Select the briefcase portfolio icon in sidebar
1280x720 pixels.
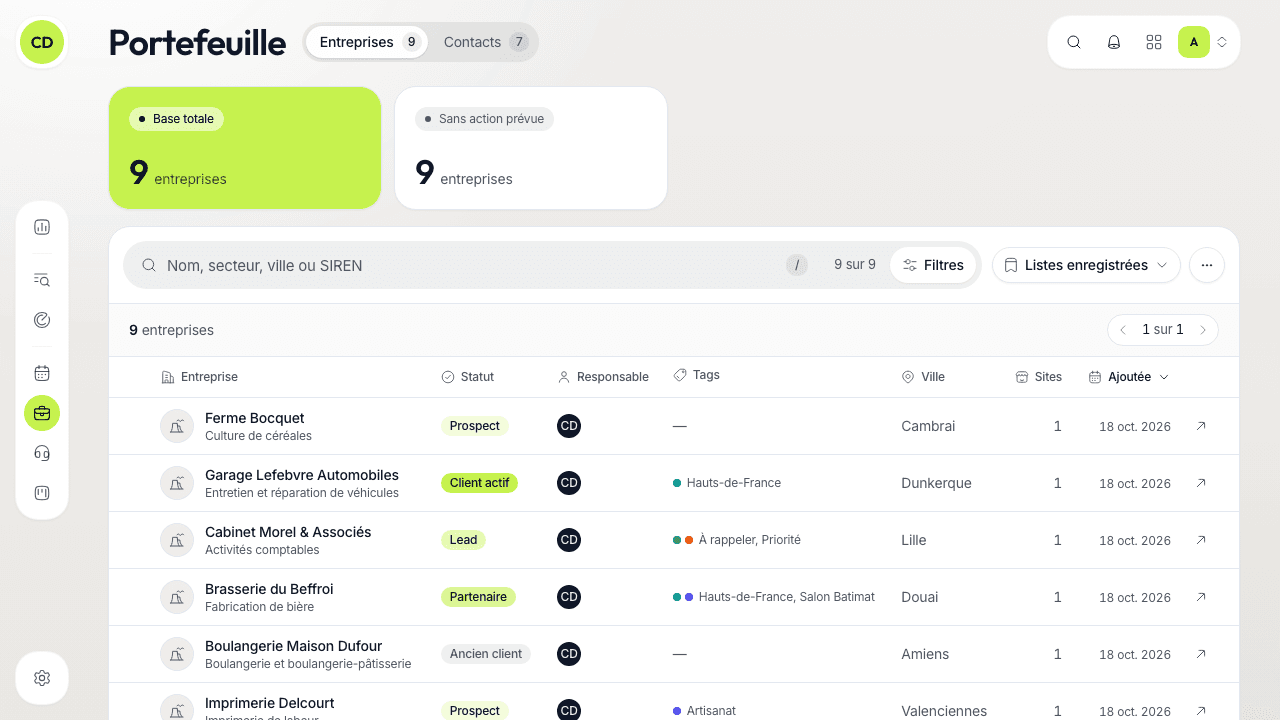coord(42,413)
